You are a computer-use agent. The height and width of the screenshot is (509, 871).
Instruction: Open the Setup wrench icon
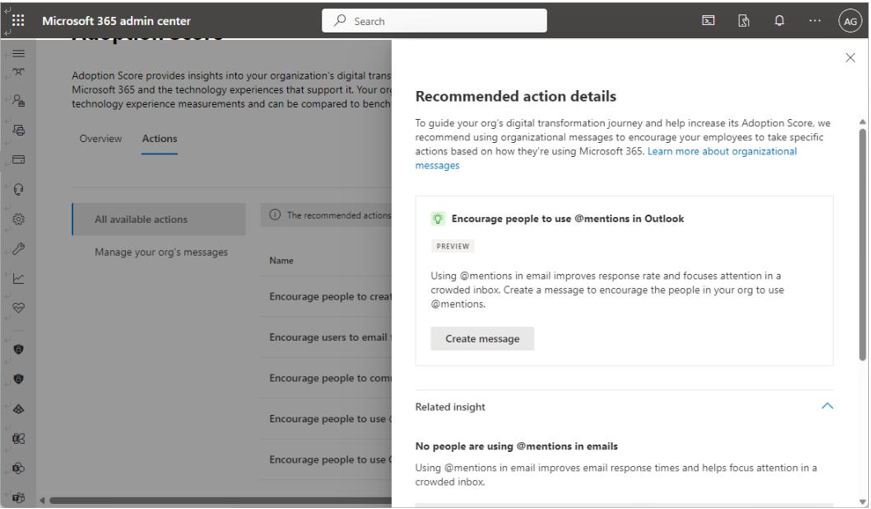pos(18,248)
